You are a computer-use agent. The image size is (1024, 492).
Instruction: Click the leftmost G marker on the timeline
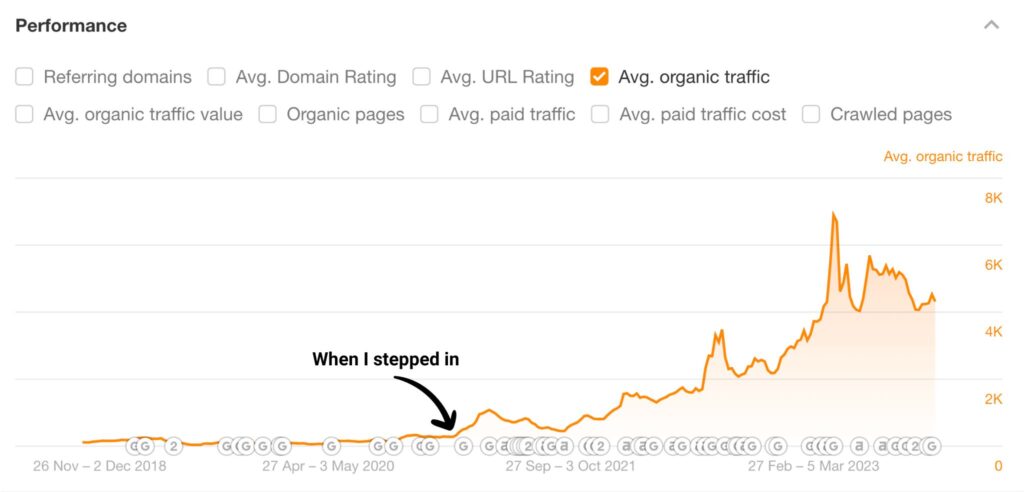135,446
